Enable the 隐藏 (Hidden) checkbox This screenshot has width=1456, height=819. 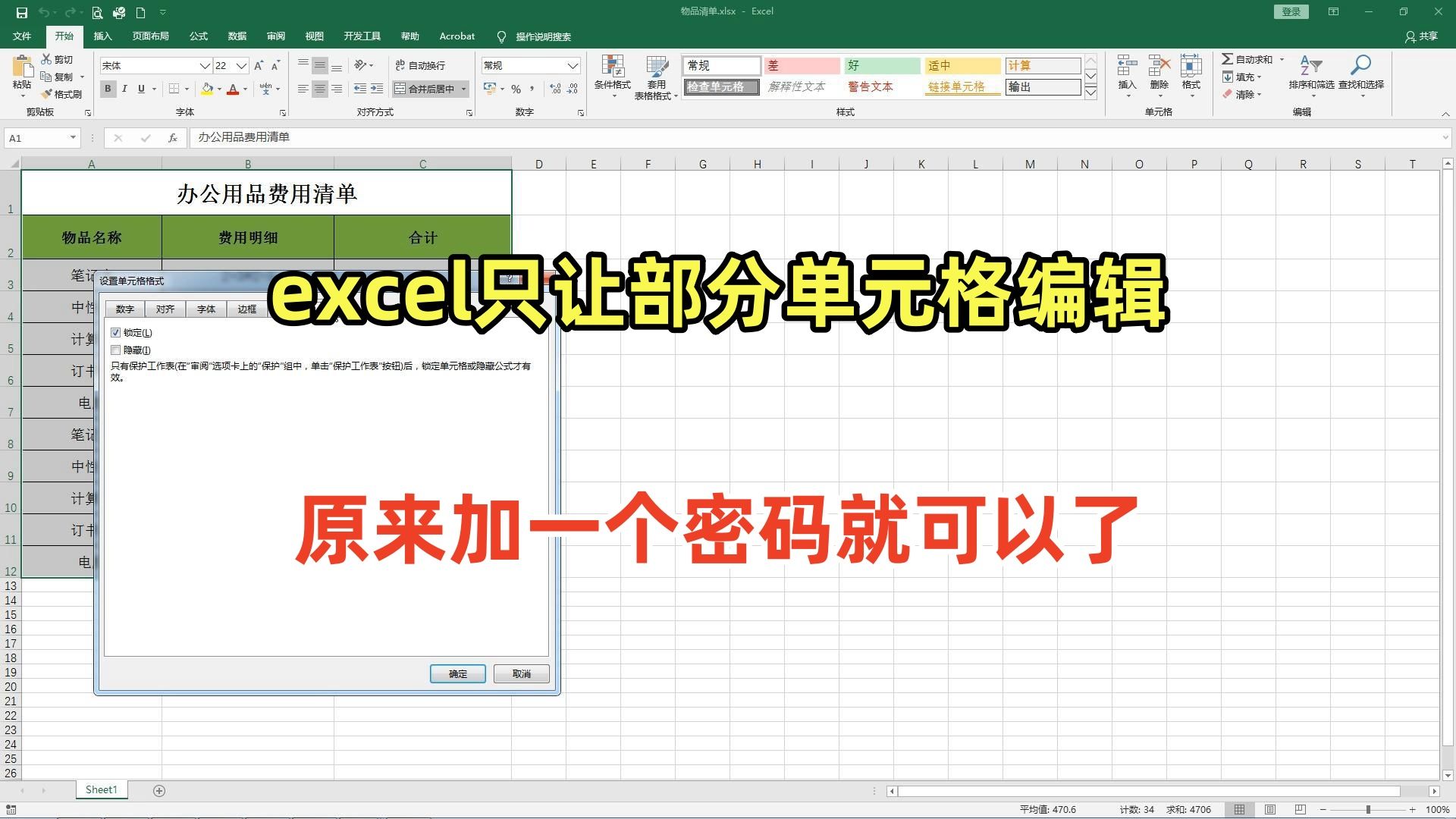pyautogui.click(x=116, y=350)
